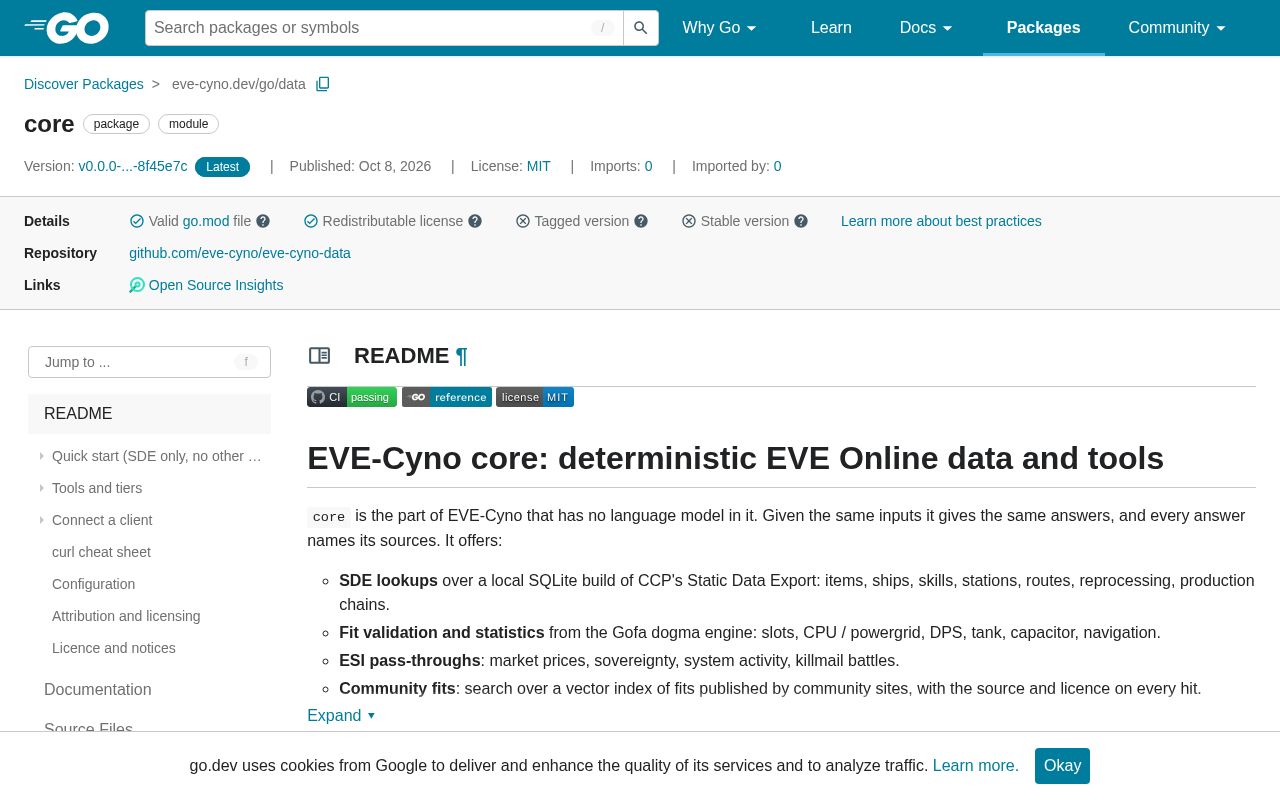1280x800 pixels.
Task: Open the Why Go dropdown menu
Action: tap(719, 28)
